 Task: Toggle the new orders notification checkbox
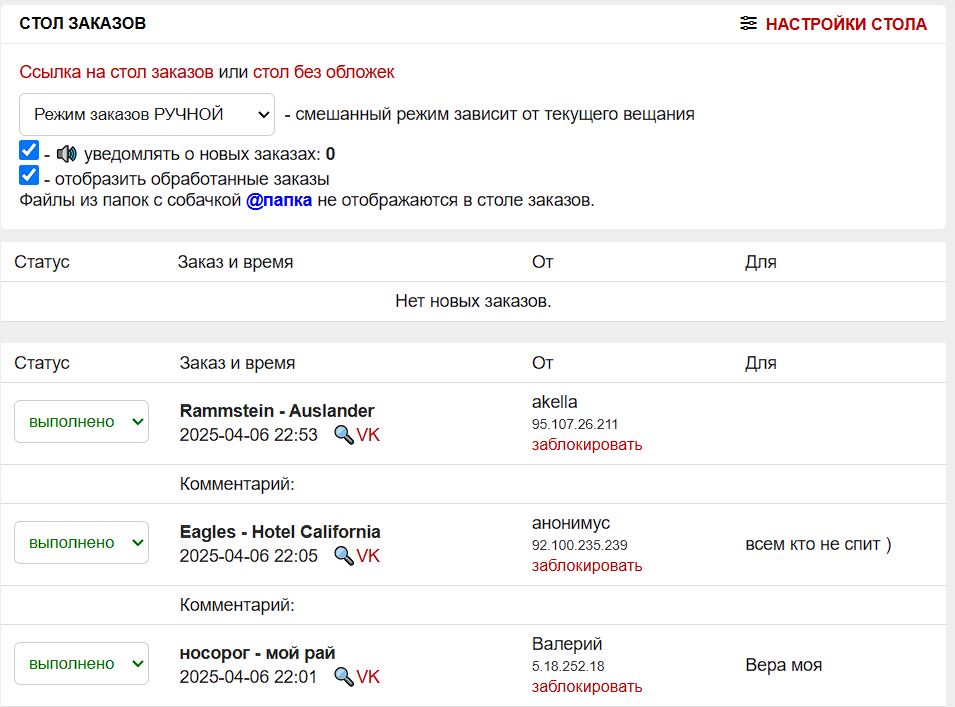point(29,152)
